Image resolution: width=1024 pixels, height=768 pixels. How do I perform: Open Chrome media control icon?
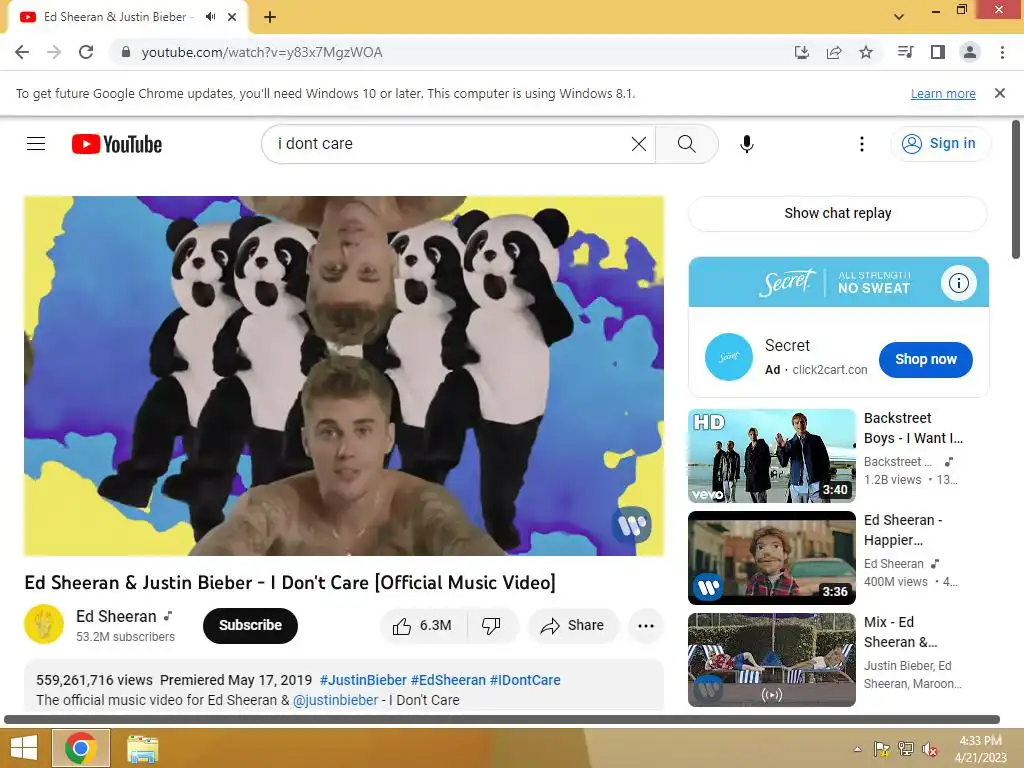tap(905, 52)
